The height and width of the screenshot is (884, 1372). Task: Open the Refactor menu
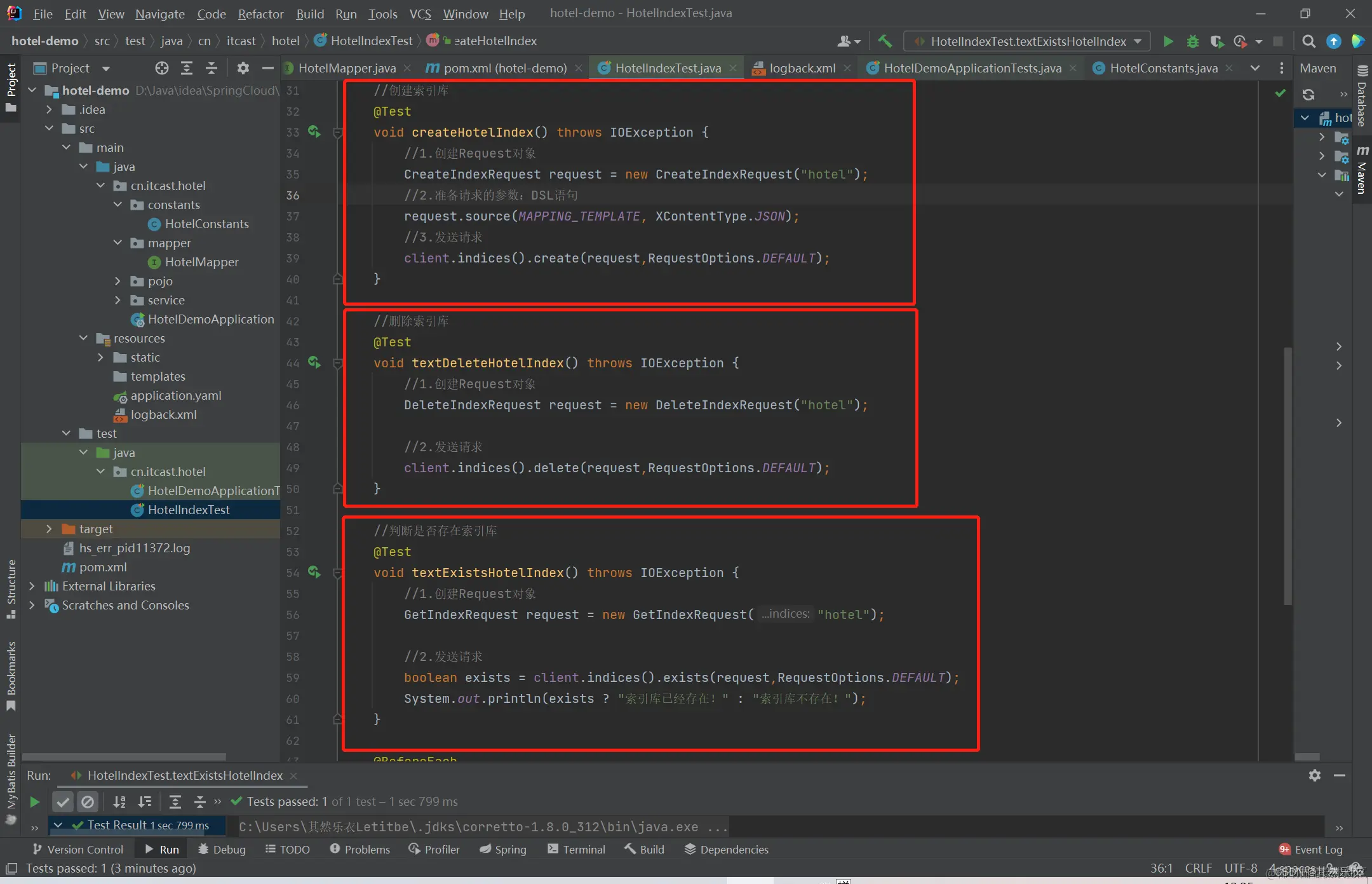[x=260, y=13]
